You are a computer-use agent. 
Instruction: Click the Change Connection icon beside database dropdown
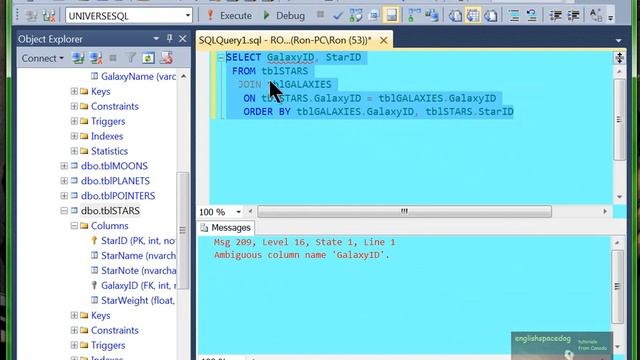point(49,16)
